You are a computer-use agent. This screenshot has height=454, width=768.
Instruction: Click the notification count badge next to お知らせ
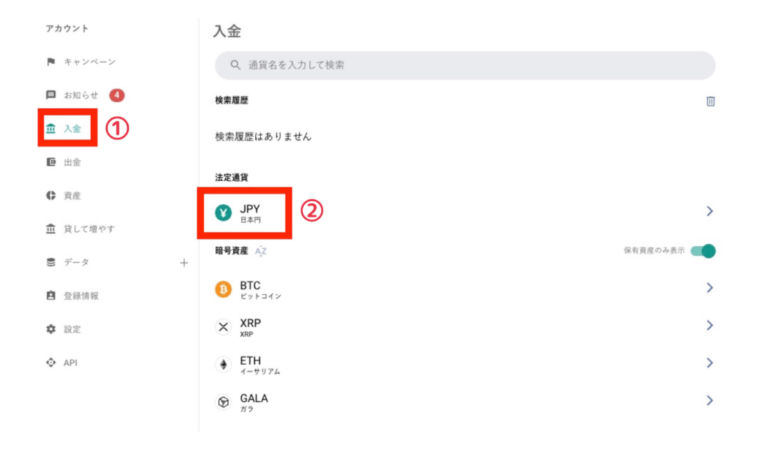(x=116, y=95)
